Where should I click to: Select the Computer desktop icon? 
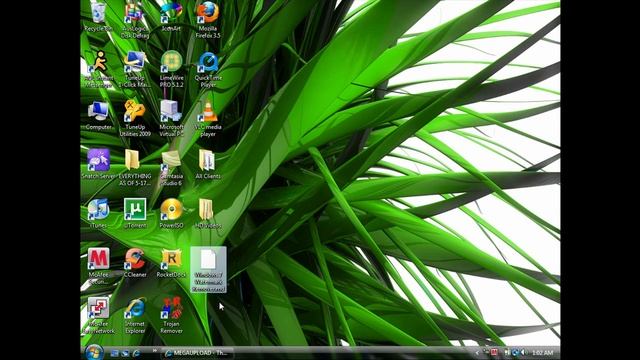pyautogui.click(x=98, y=115)
